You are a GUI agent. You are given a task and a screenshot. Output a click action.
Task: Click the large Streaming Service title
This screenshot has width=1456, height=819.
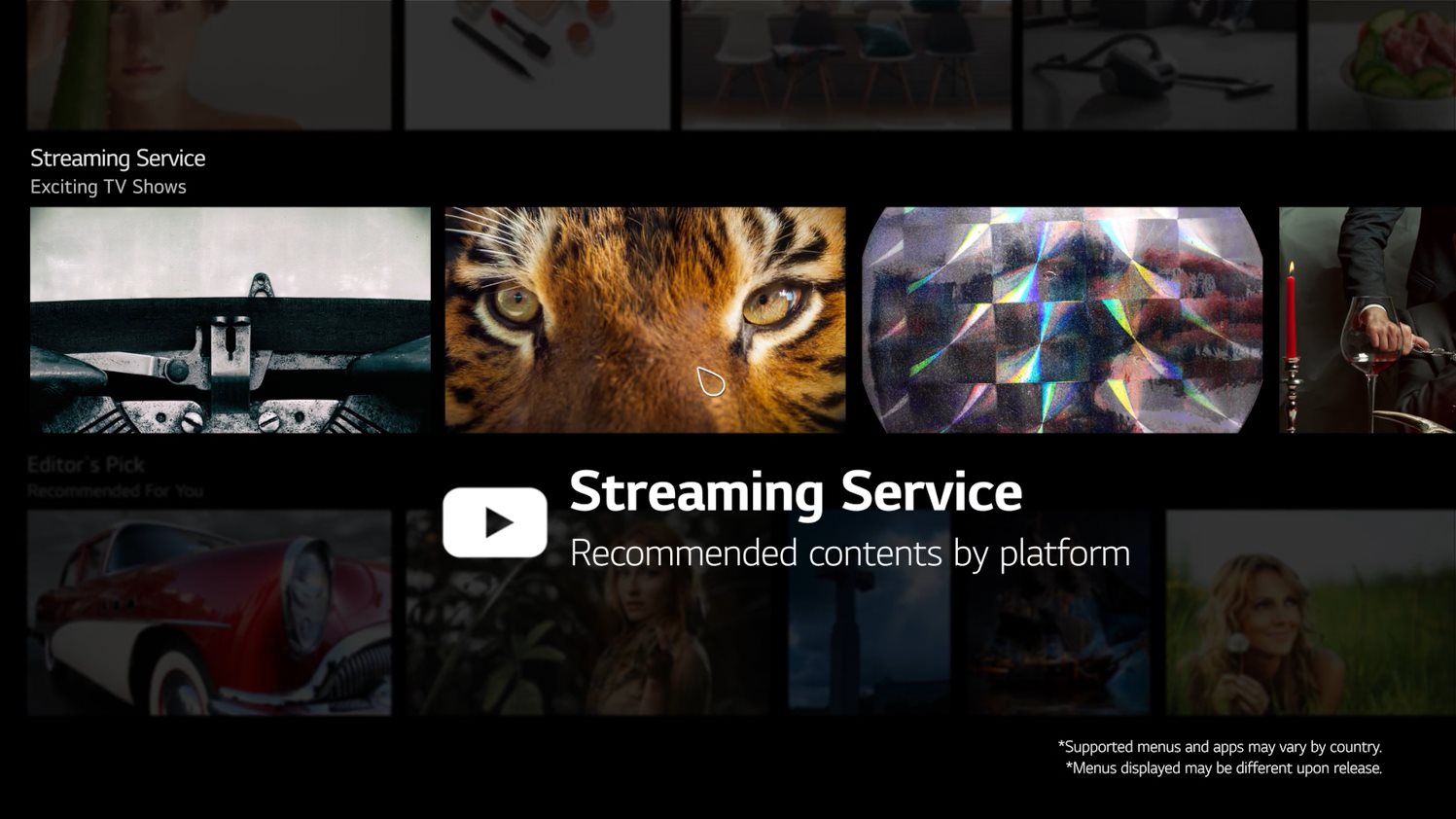pyautogui.click(x=795, y=491)
